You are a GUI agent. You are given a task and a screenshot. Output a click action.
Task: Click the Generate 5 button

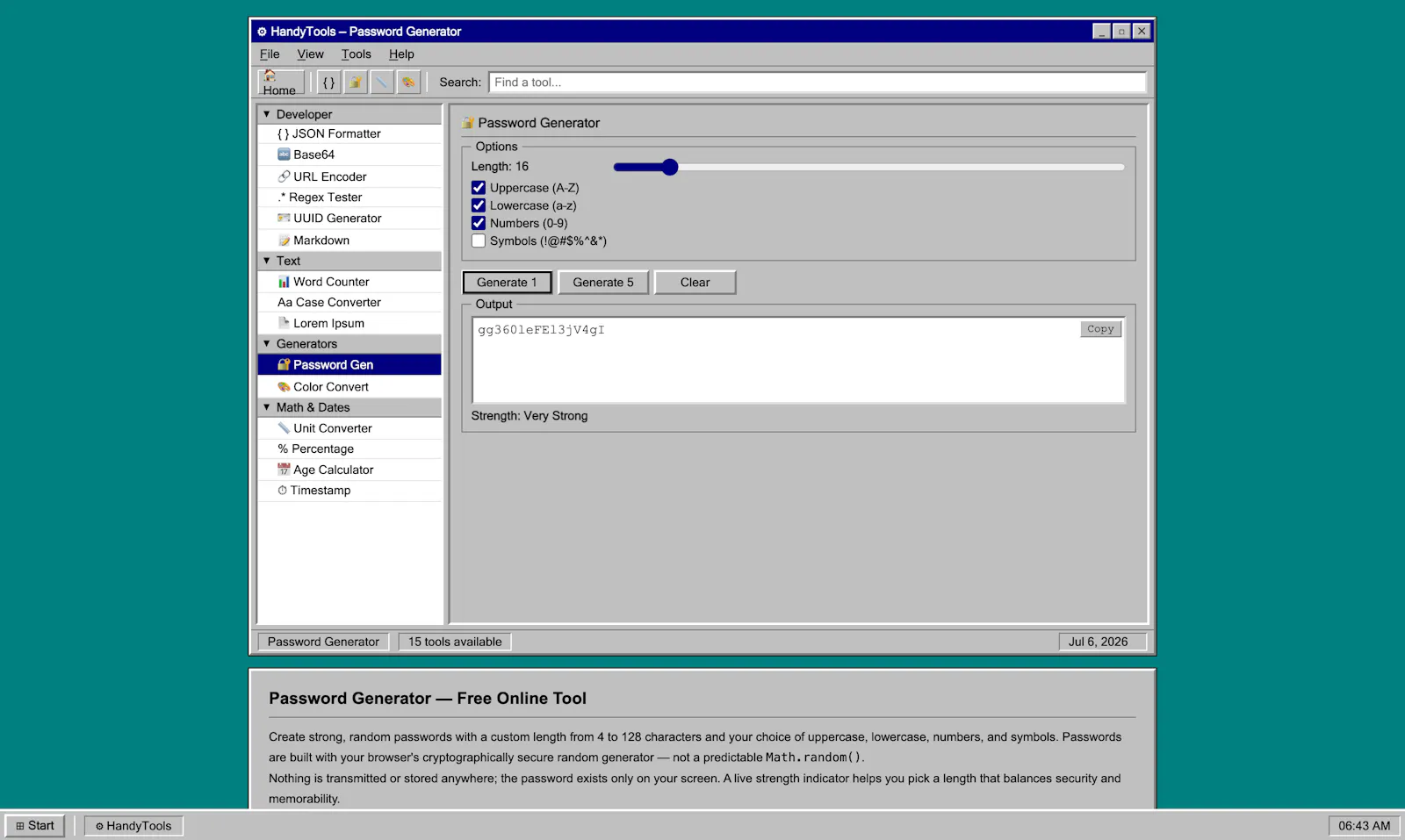(603, 283)
